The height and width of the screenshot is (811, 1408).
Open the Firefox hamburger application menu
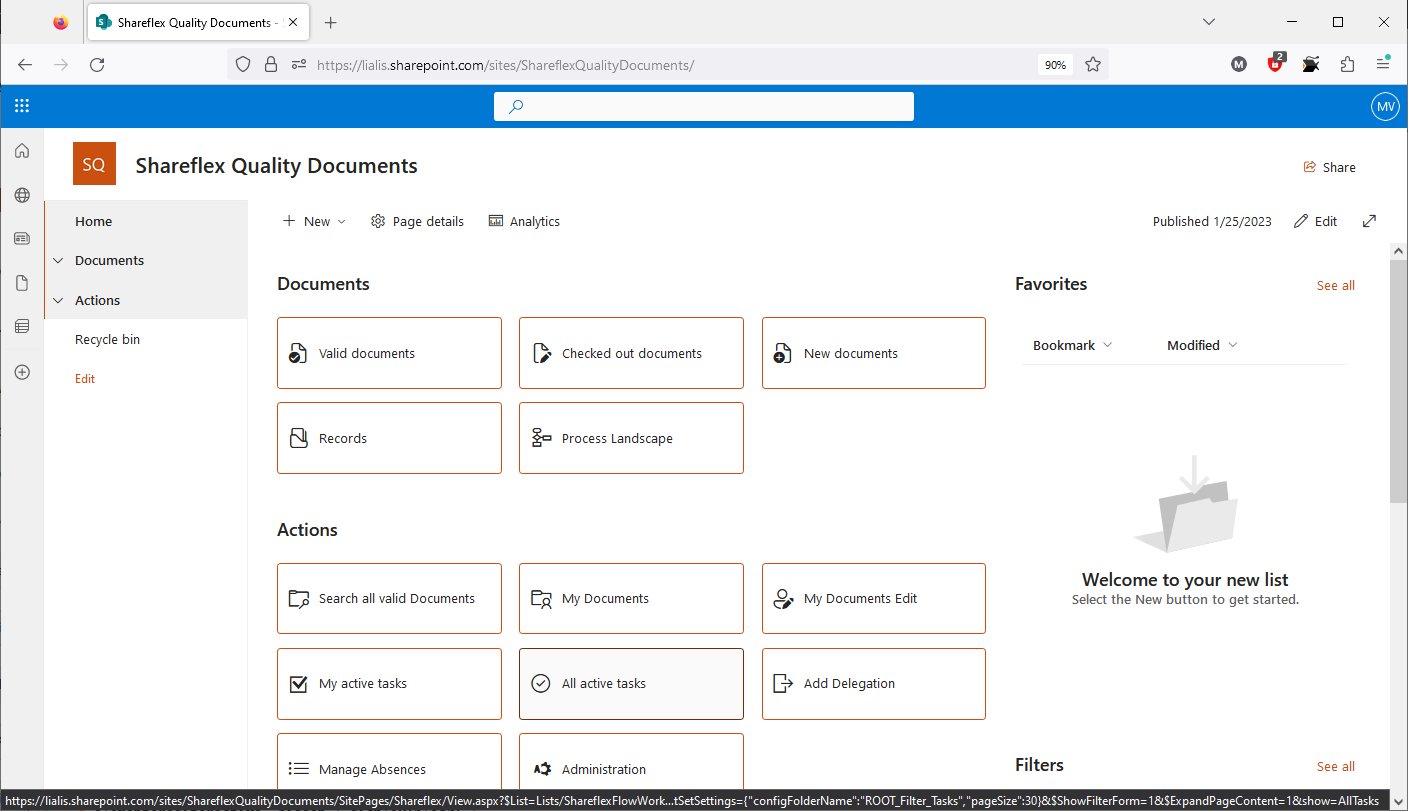1383,64
